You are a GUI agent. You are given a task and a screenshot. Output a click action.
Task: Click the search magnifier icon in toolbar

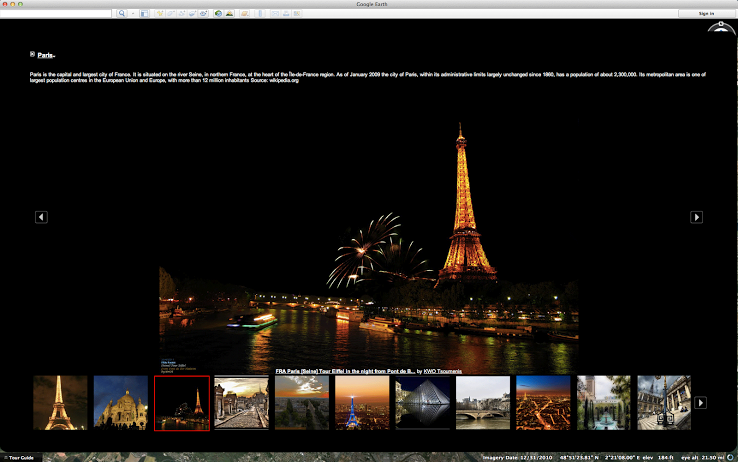(x=122, y=14)
